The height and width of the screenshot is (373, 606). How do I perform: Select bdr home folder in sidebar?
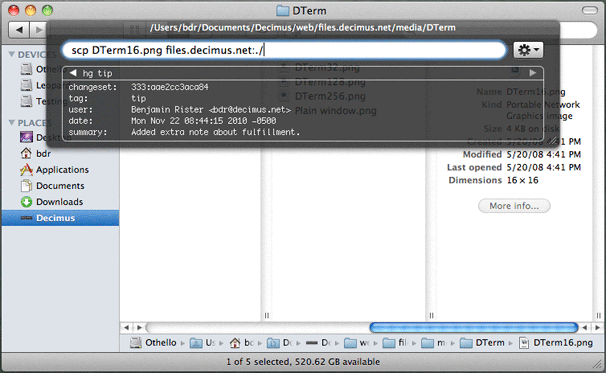coord(44,153)
